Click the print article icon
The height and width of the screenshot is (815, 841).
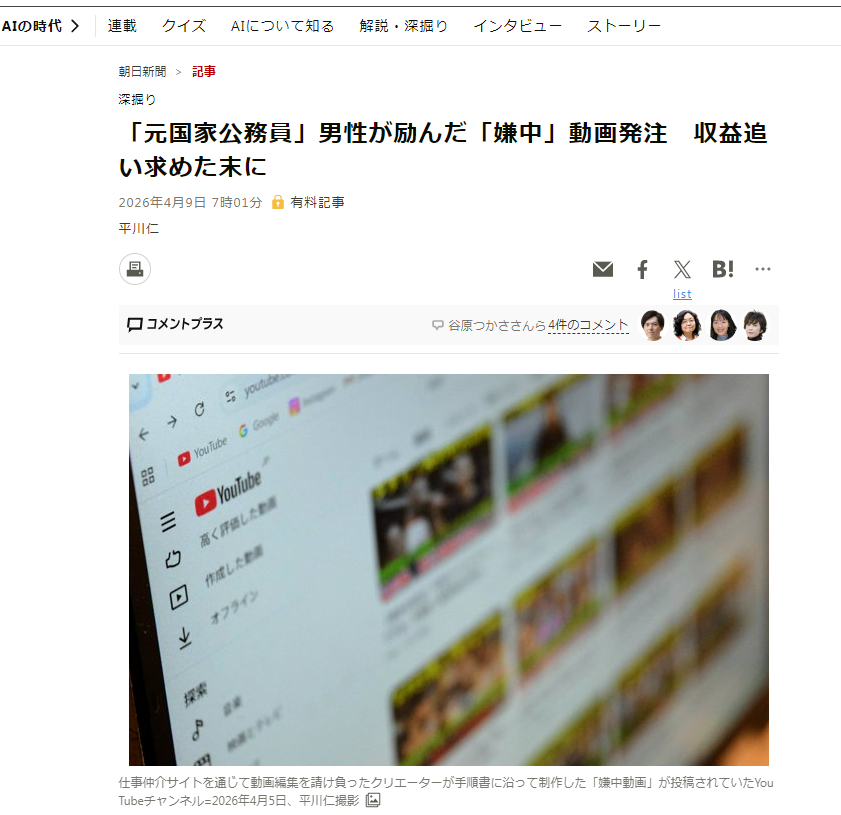[135, 269]
